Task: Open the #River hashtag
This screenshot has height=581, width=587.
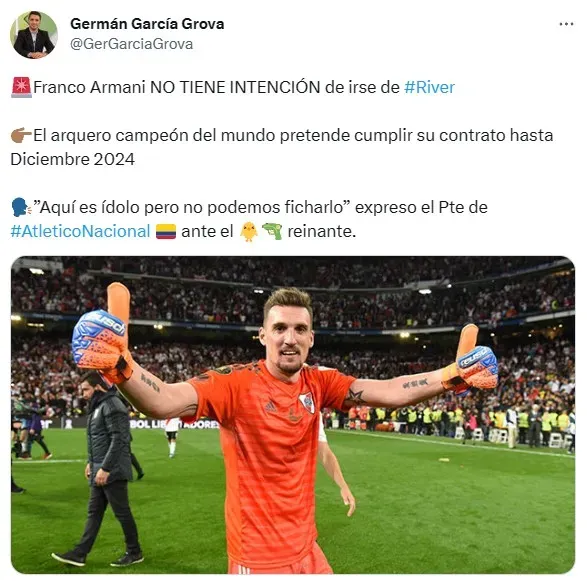Action: pyautogui.click(x=429, y=87)
